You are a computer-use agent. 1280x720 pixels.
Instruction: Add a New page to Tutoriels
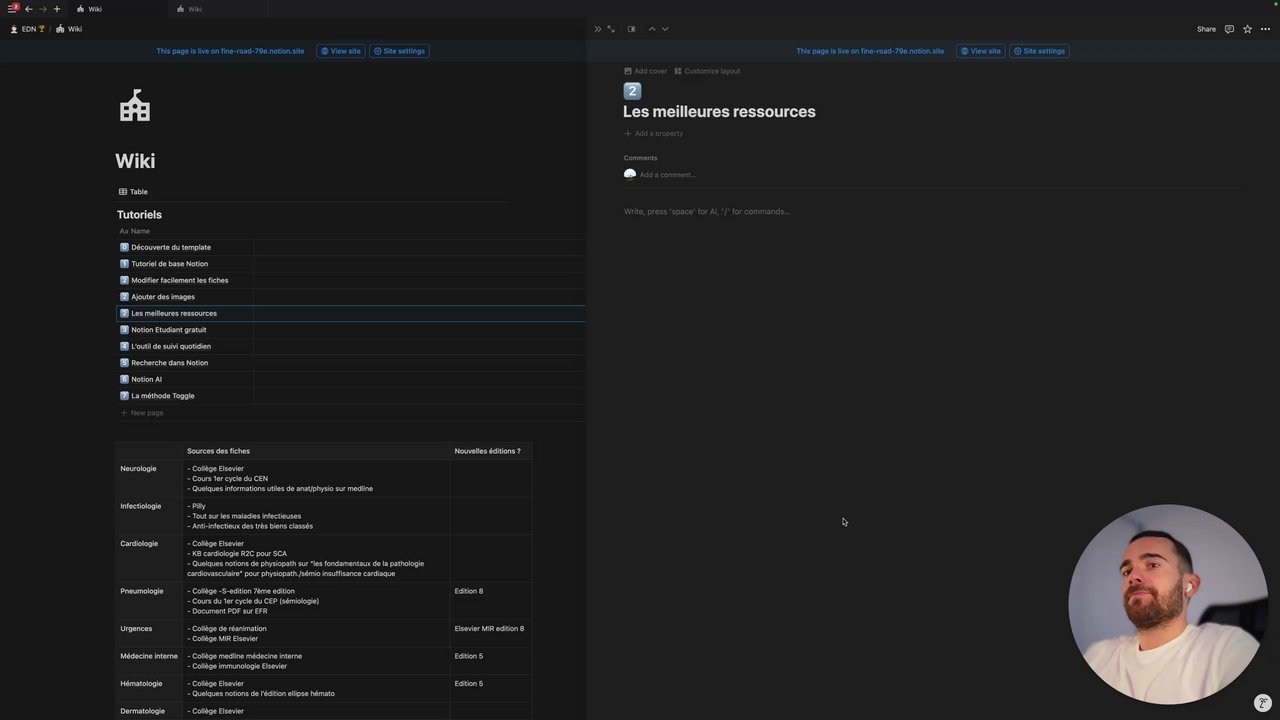(x=142, y=413)
